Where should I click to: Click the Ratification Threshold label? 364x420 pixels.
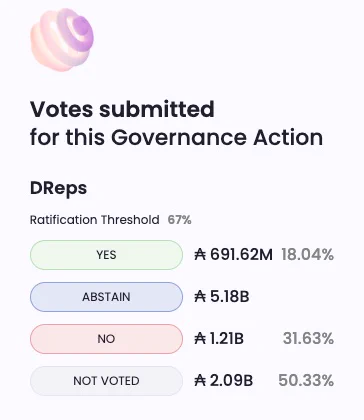point(95,220)
